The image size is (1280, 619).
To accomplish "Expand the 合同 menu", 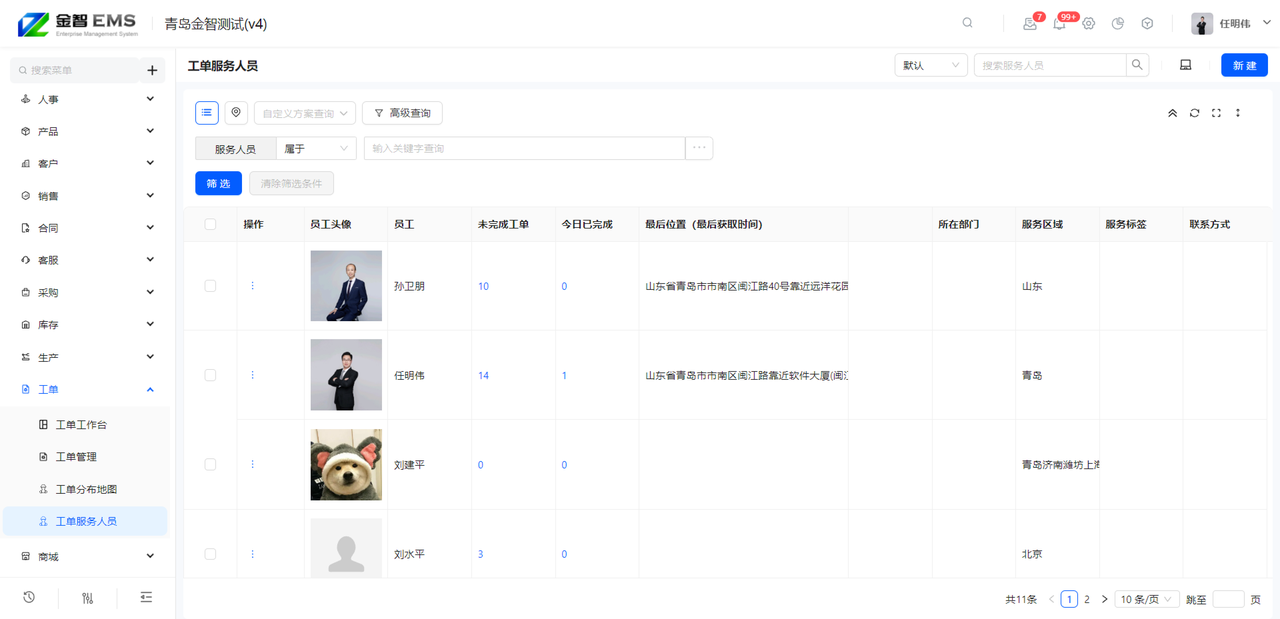I will coord(88,228).
